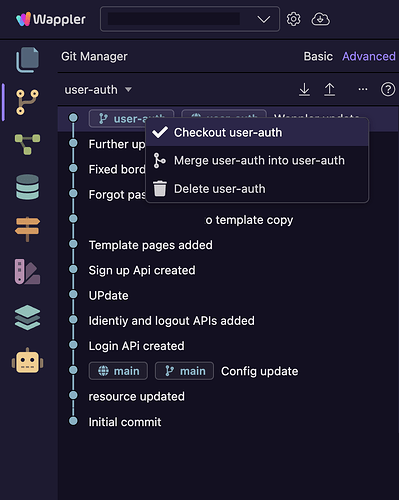Open the three-dots more options menu
Image resolution: width=399 pixels, height=500 pixels.
[x=363, y=89]
